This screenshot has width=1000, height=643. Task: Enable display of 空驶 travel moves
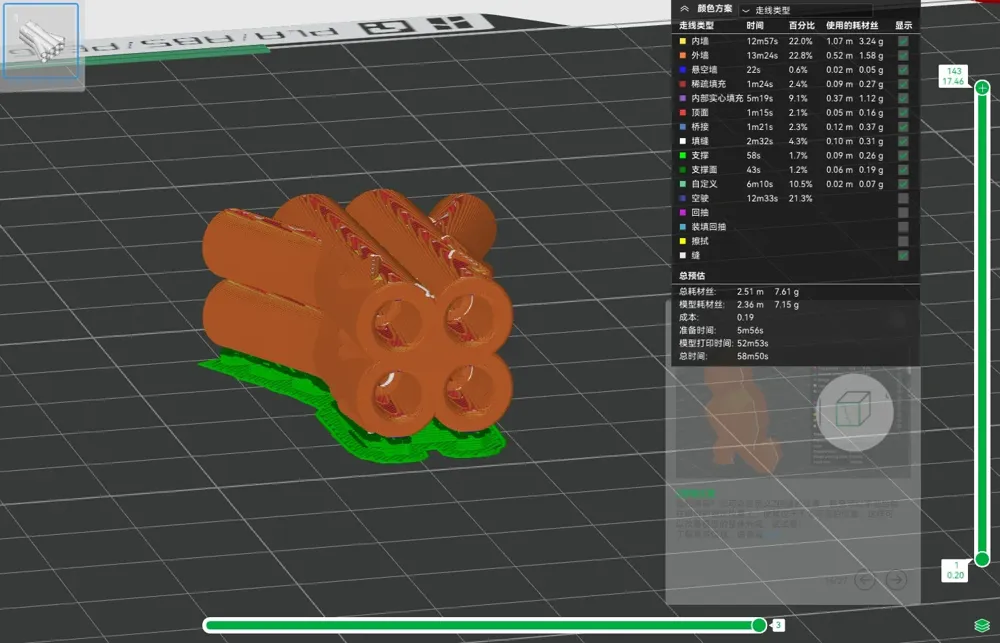903,198
